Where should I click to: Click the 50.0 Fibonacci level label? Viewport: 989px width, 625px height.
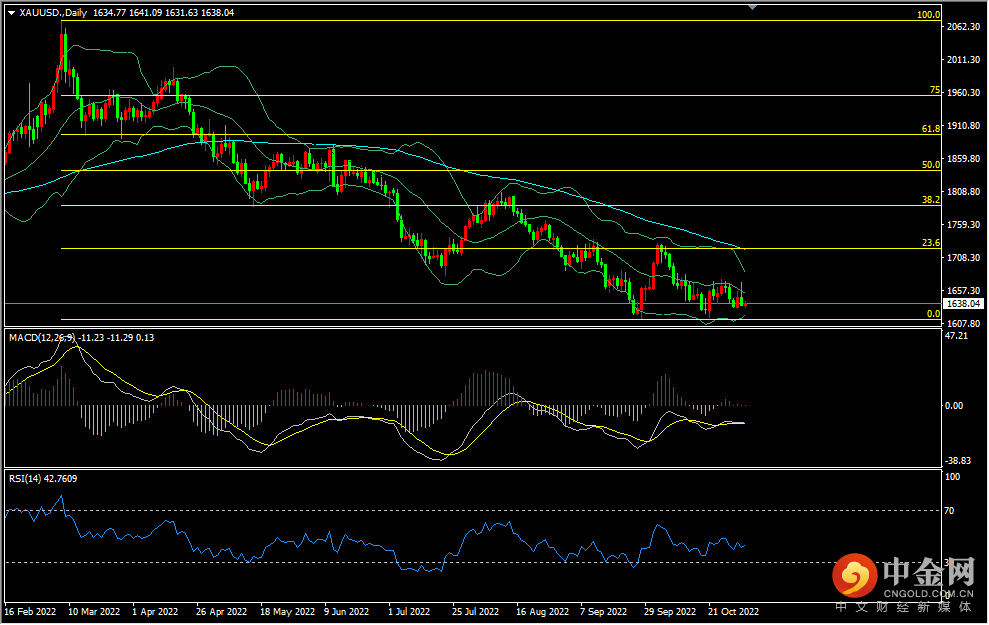point(930,165)
